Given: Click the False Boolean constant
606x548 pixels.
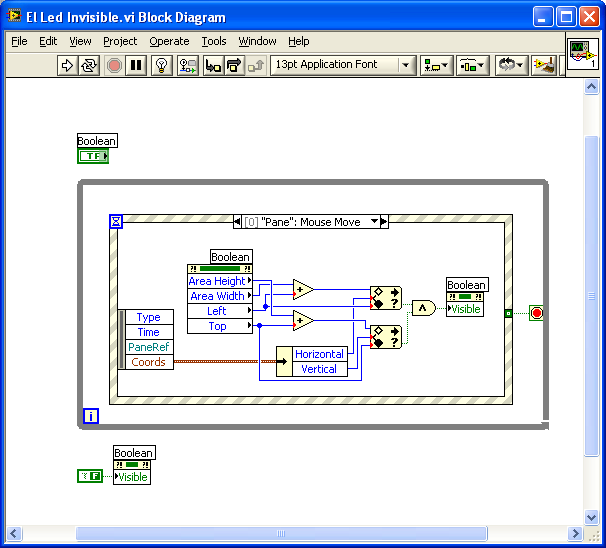Looking at the screenshot, I should pyautogui.click(x=90, y=476).
